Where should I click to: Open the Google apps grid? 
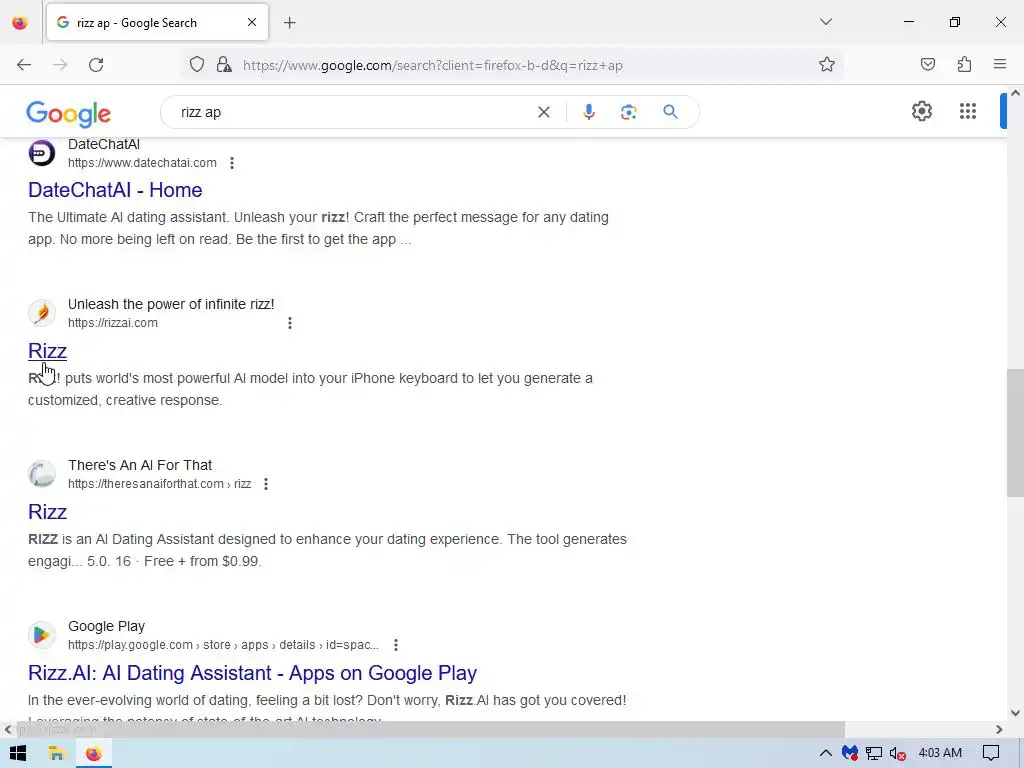(968, 111)
